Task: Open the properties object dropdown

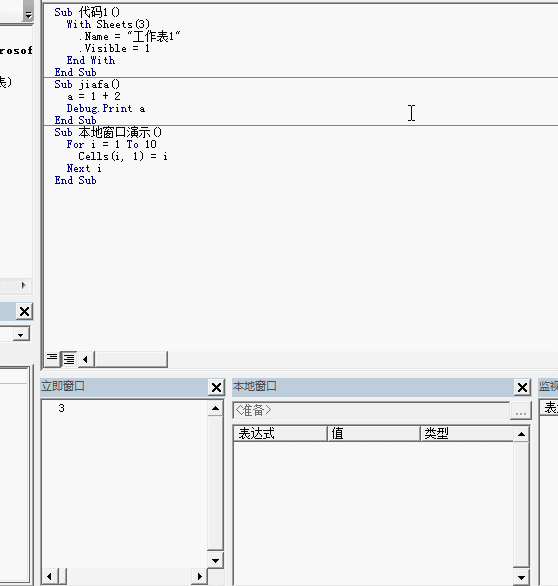Action: pyautogui.click(x=21, y=334)
